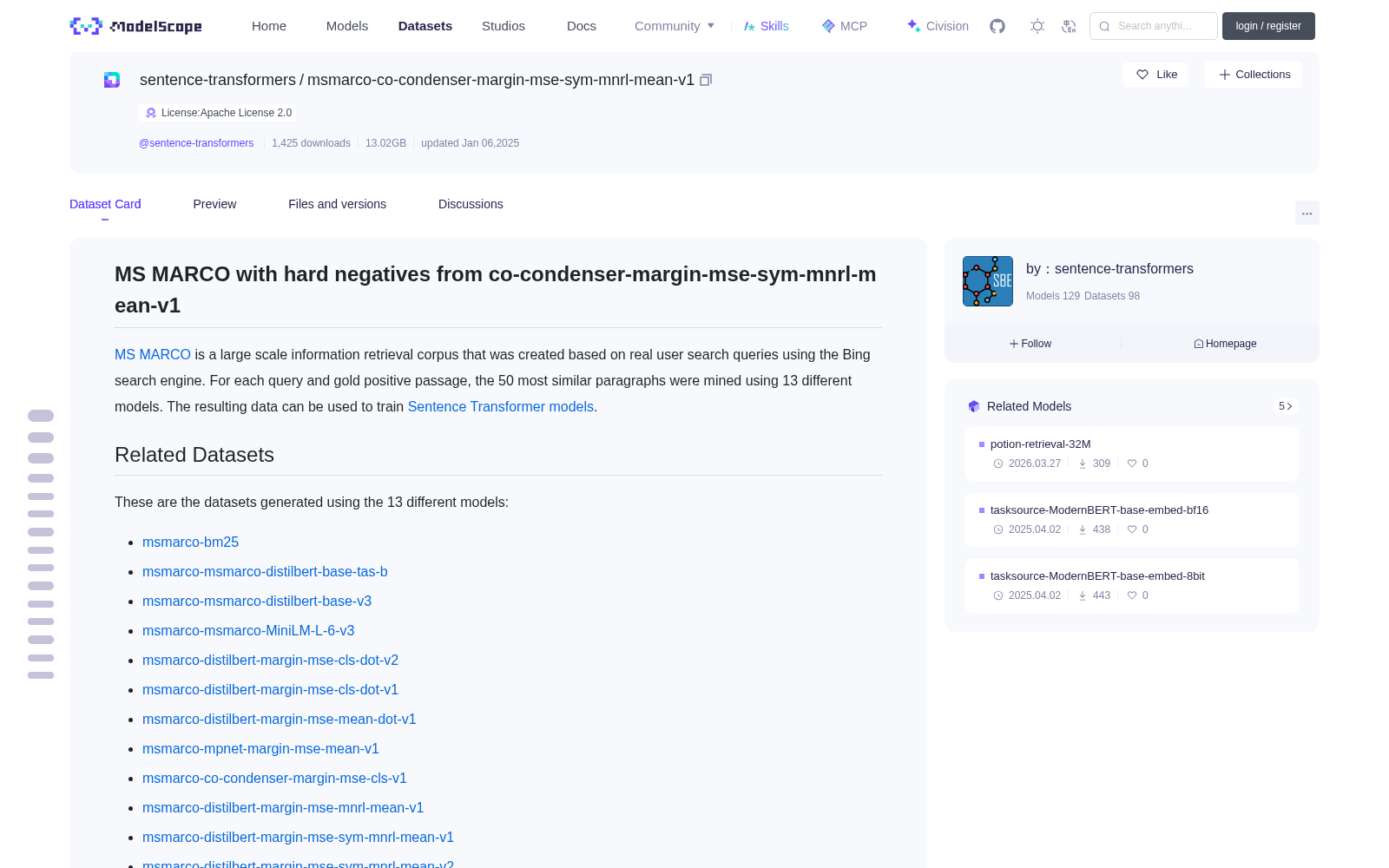Open msmarco-co-condenser-margin-mse-cls-v1 link
The width and height of the screenshot is (1389, 868).
274,778
